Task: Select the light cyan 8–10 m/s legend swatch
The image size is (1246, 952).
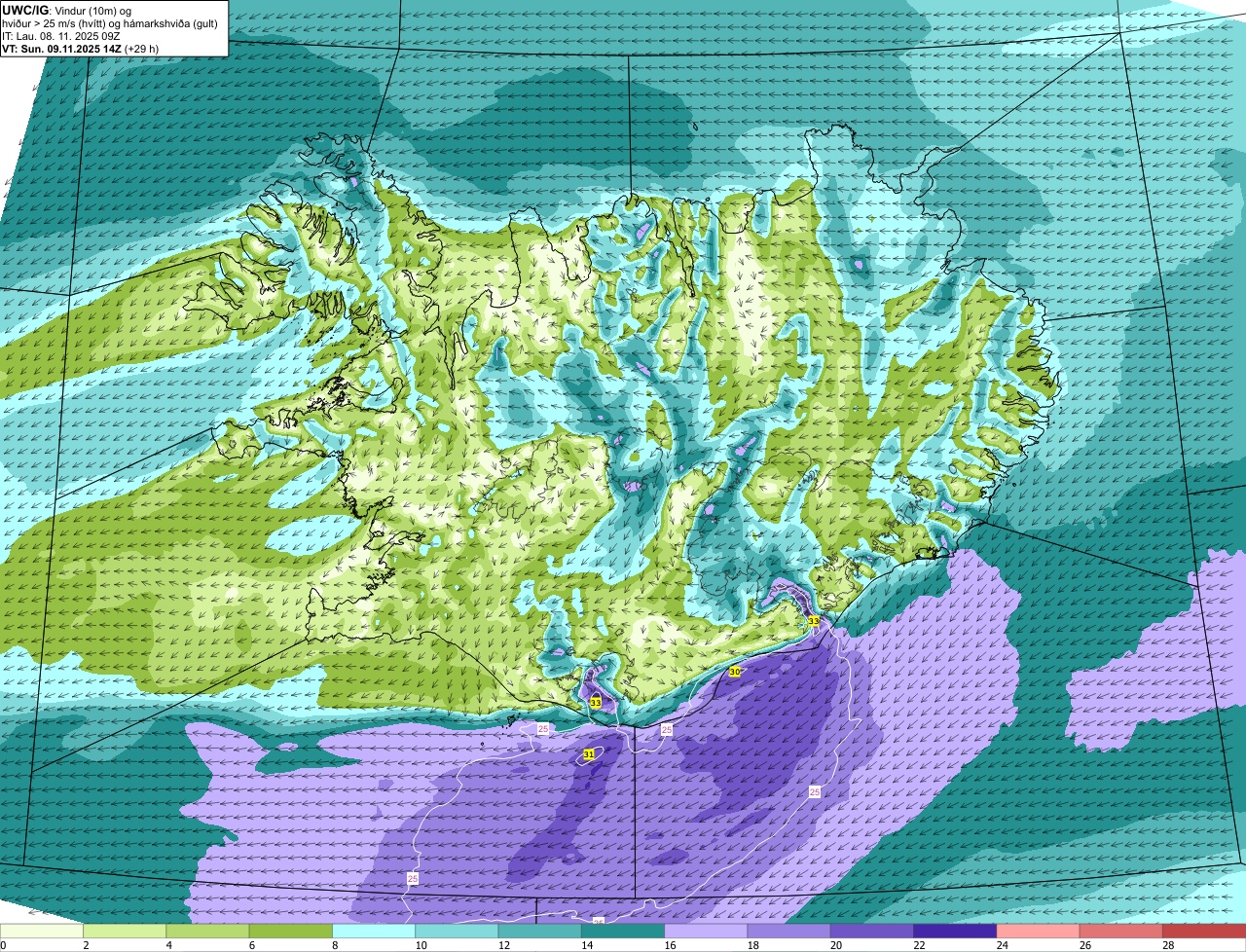Action: (374, 931)
